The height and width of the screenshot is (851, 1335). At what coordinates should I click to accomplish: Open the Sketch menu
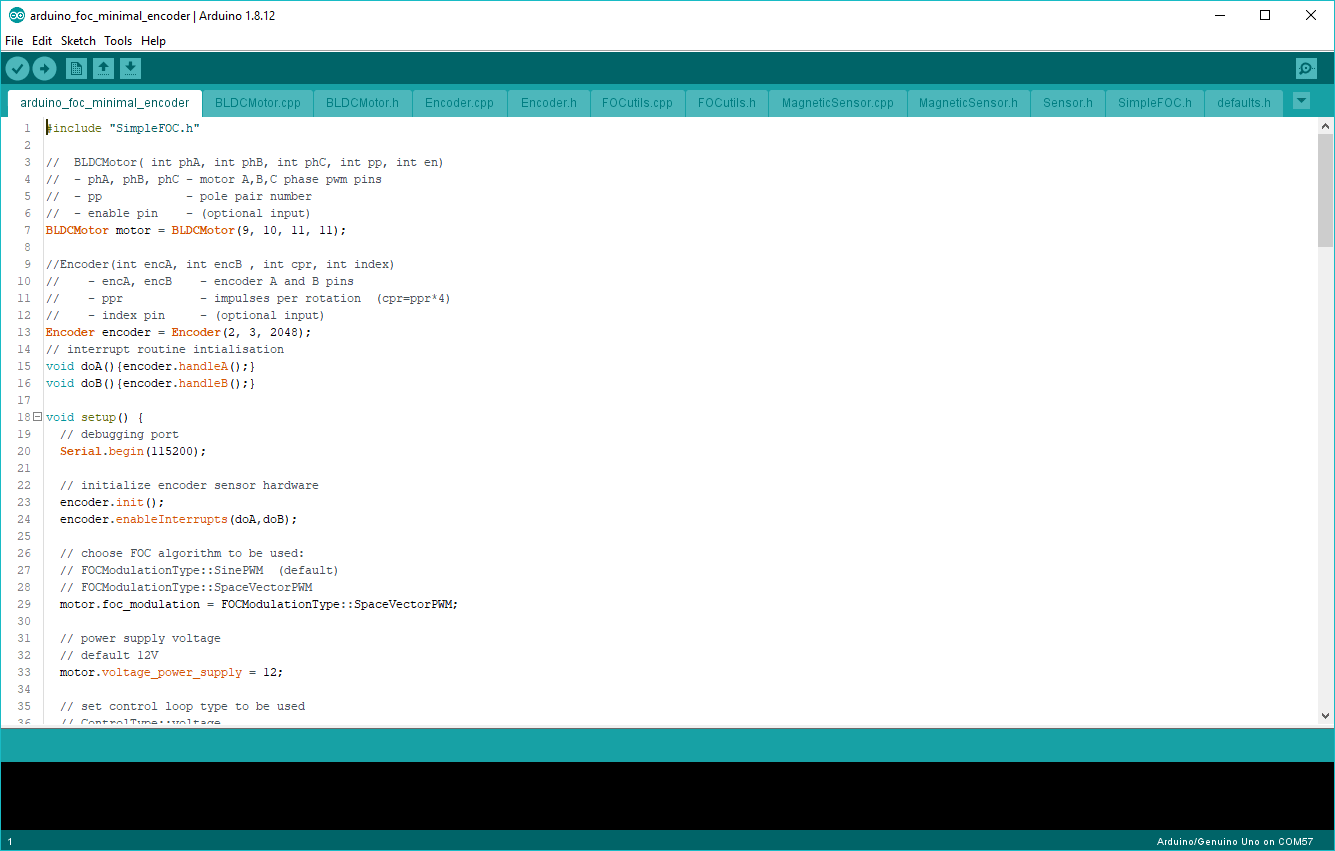pos(78,41)
